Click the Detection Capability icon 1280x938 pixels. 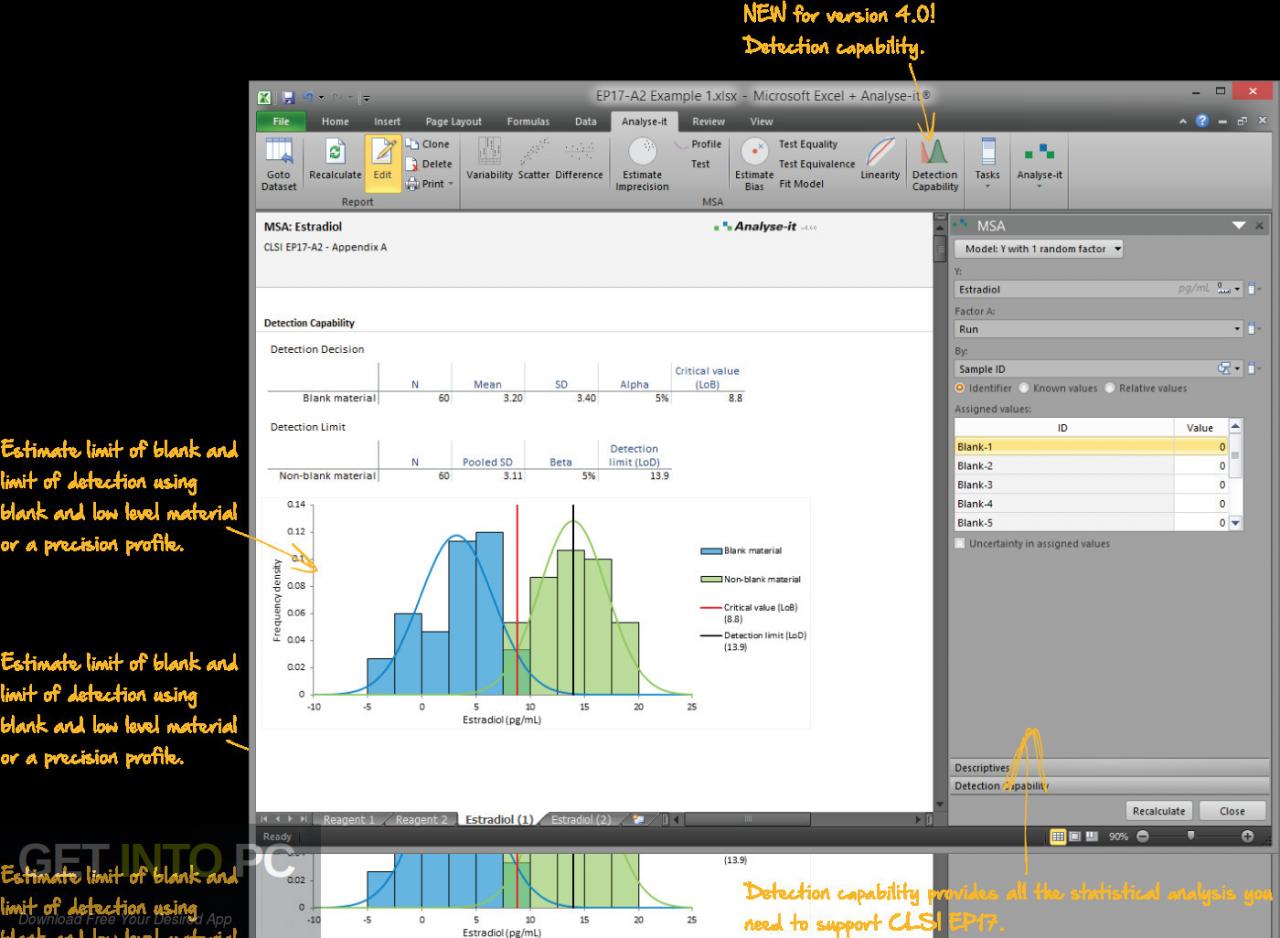[x=935, y=165]
